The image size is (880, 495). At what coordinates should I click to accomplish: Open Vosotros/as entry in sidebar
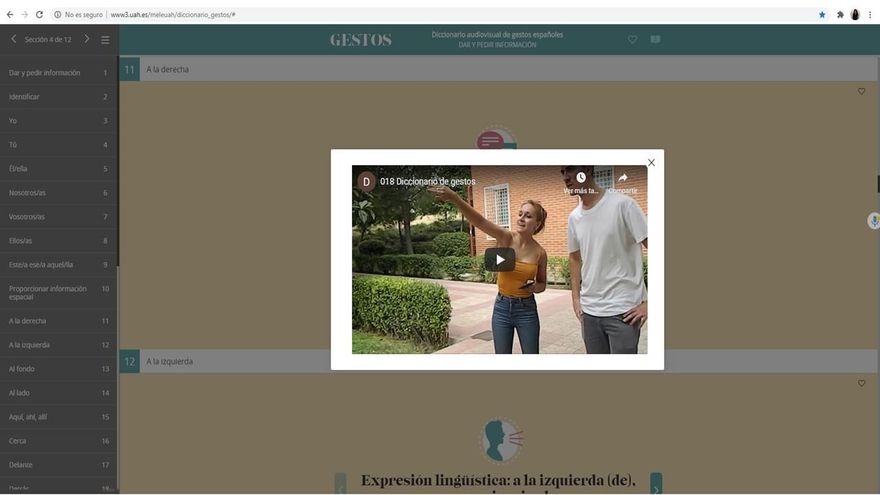click(x=58, y=217)
